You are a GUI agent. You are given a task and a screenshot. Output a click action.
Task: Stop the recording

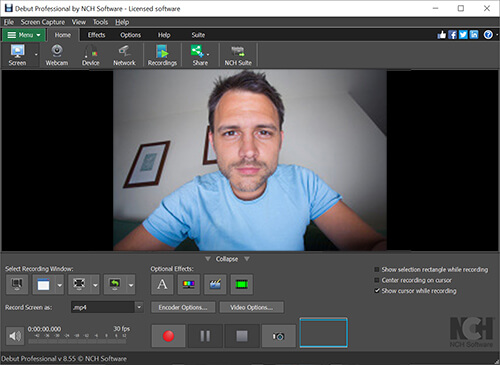[x=242, y=336]
